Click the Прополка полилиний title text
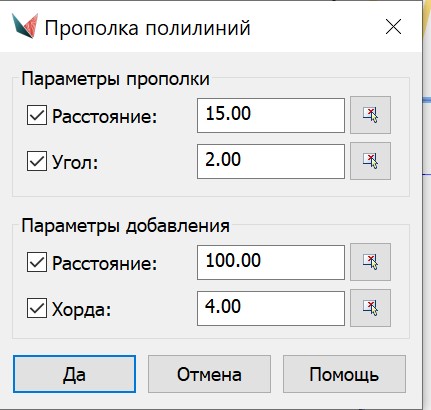 click(x=147, y=28)
